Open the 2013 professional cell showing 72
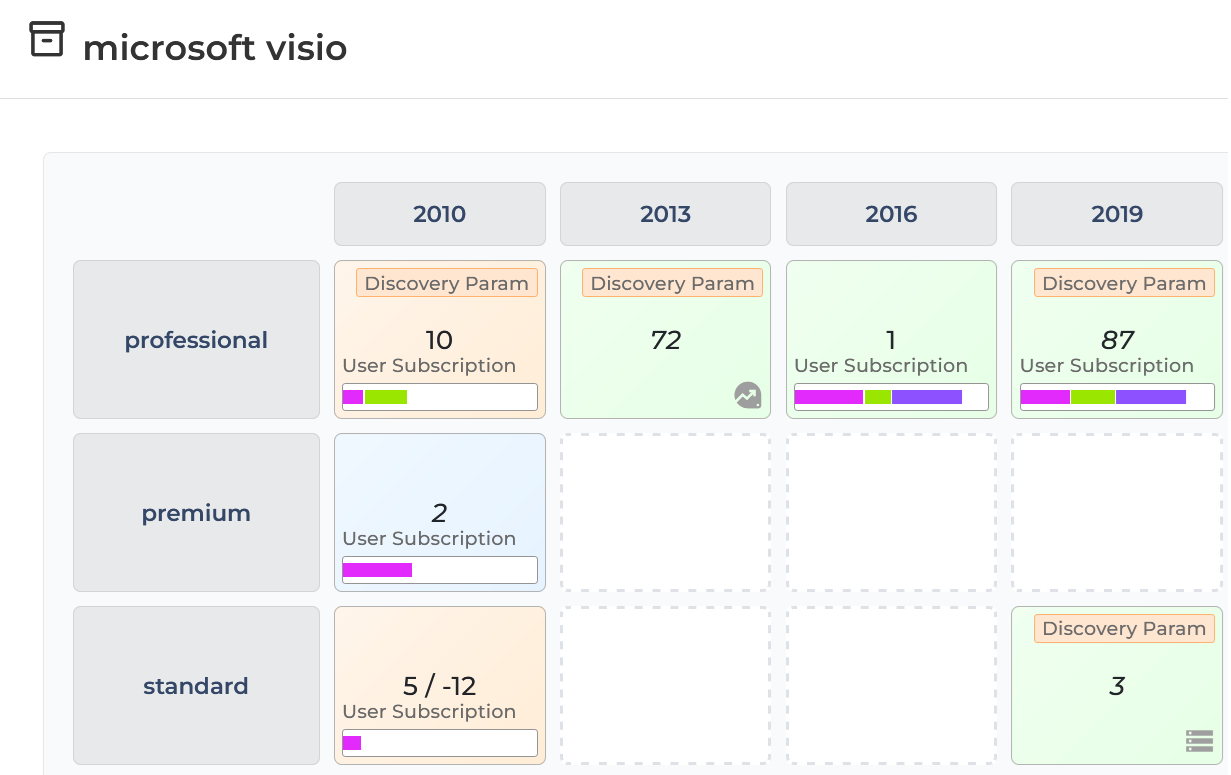The image size is (1231, 775). pyautogui.click(x=665, y=341)
